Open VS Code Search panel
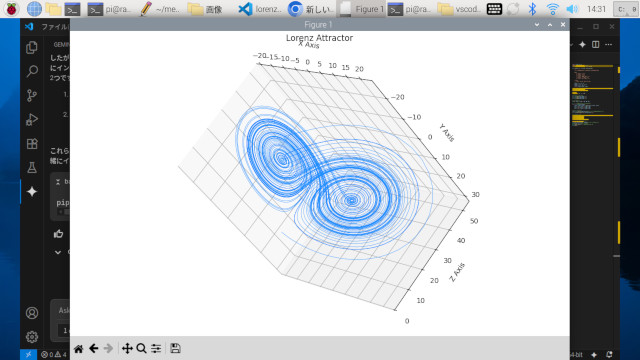 [32, 71]
